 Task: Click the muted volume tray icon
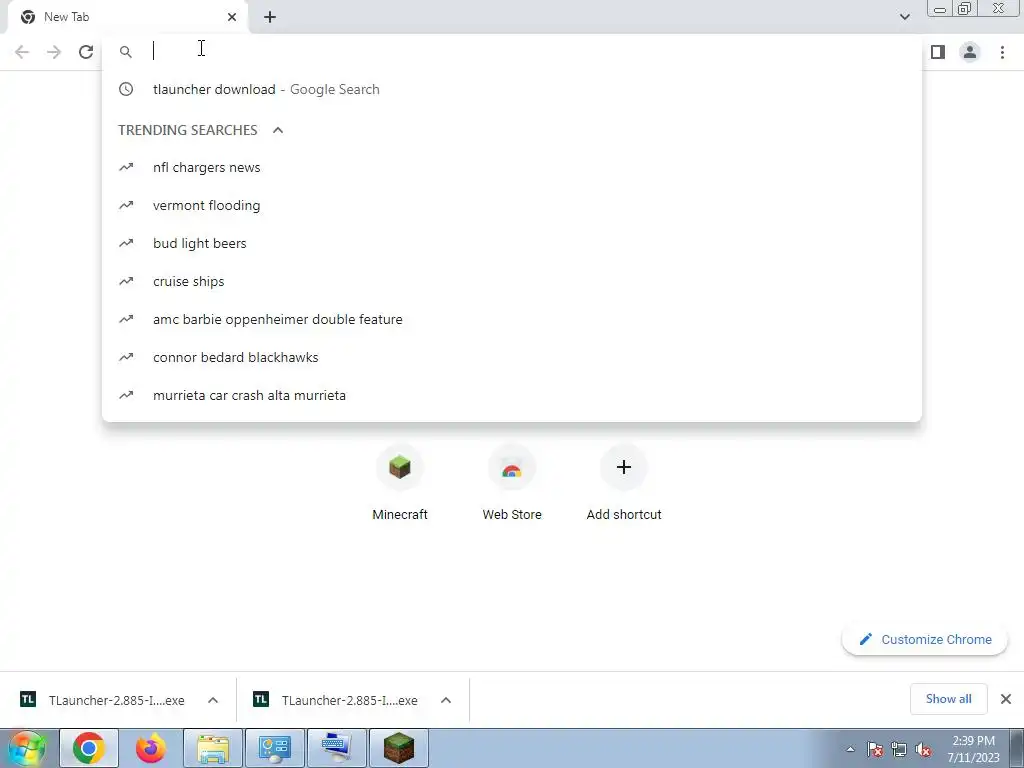[x=923, y=749]
